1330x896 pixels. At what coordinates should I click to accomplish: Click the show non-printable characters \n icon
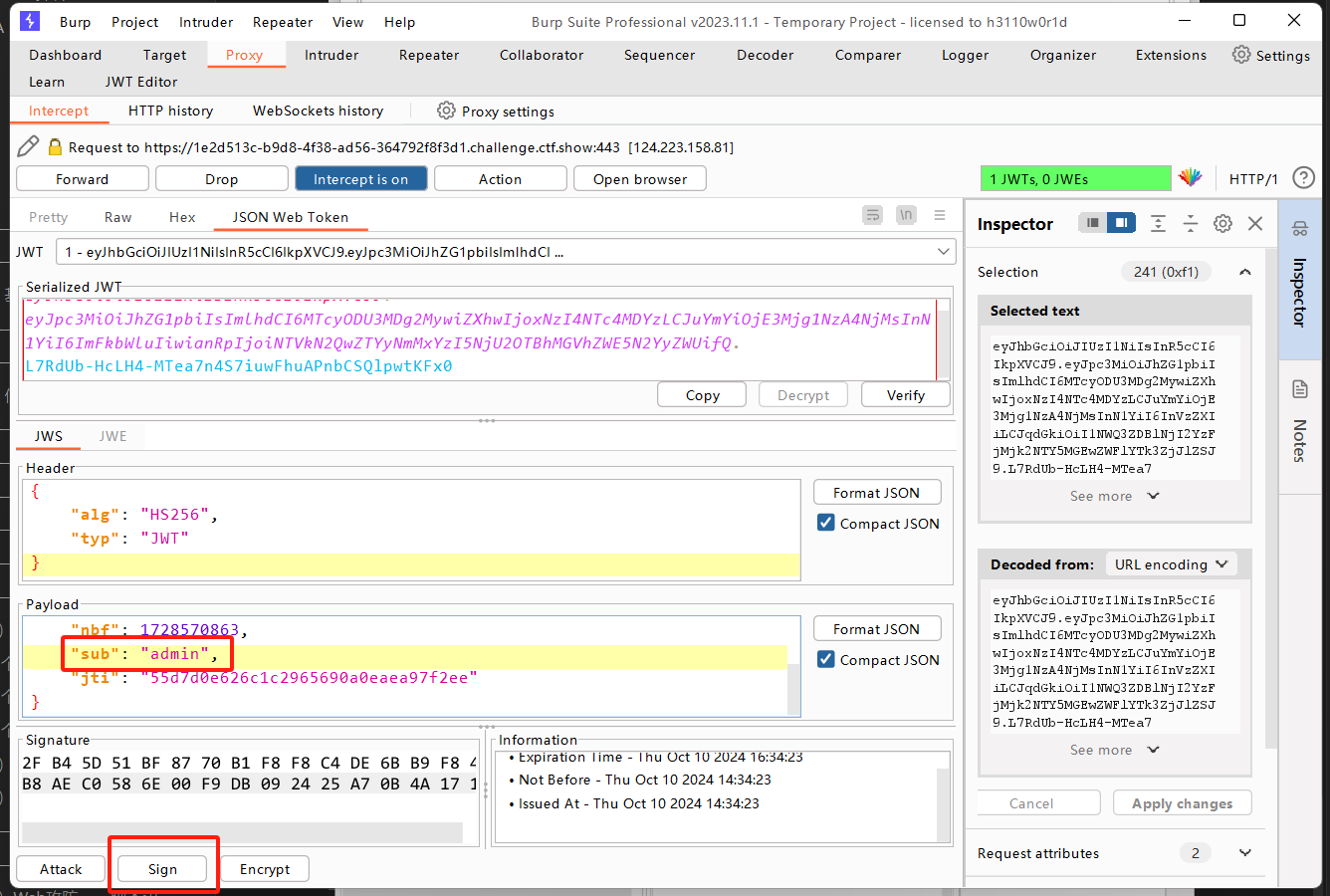(906, 215)
